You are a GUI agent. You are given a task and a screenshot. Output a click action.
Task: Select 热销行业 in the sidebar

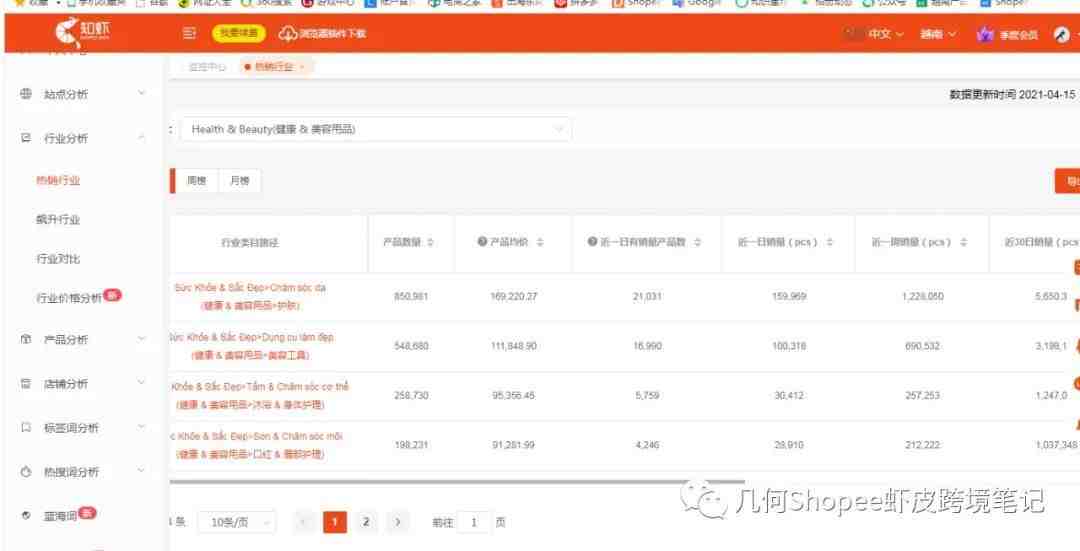click(58, 180)
